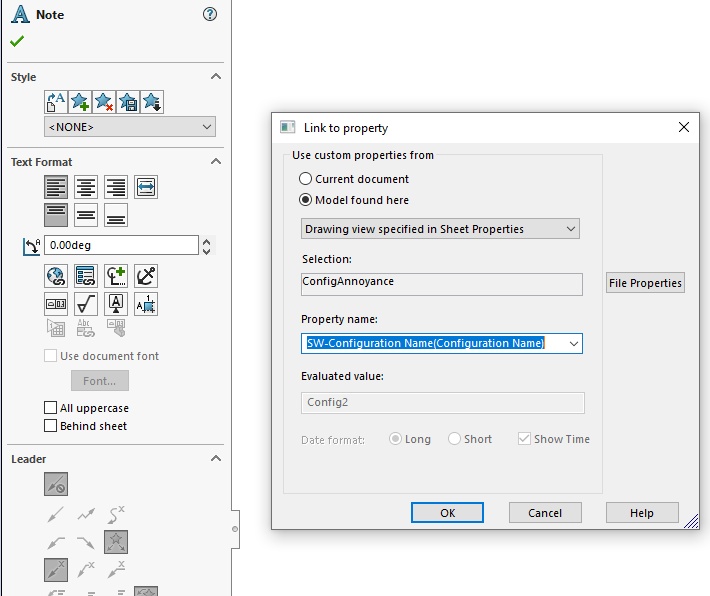
Task: Select Top vertical alignment
Action: (56, 215)
